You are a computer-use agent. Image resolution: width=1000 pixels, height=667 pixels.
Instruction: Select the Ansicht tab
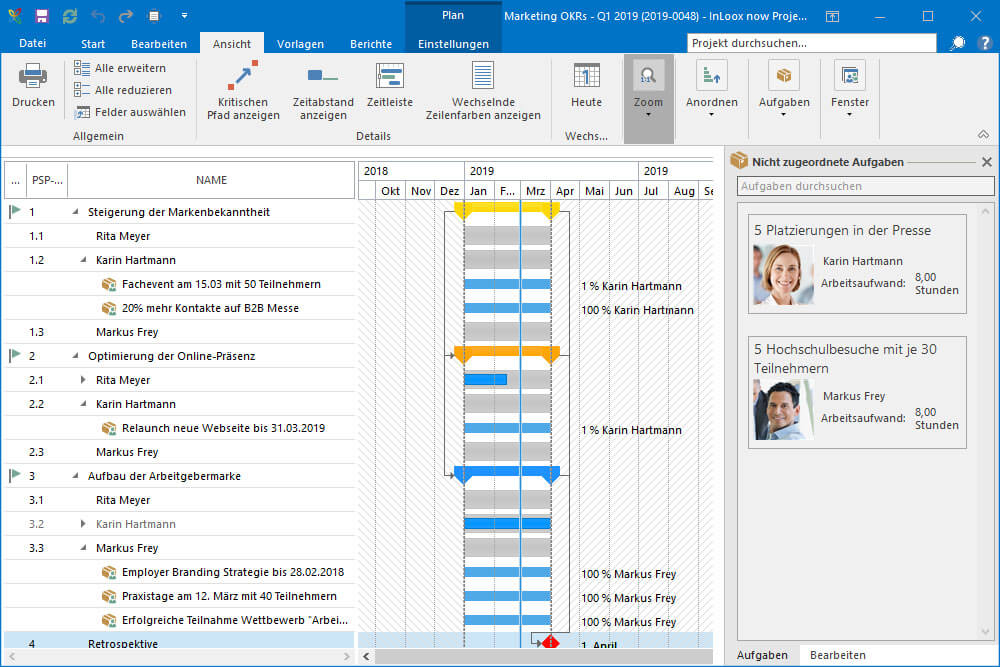tap(232, 44)
